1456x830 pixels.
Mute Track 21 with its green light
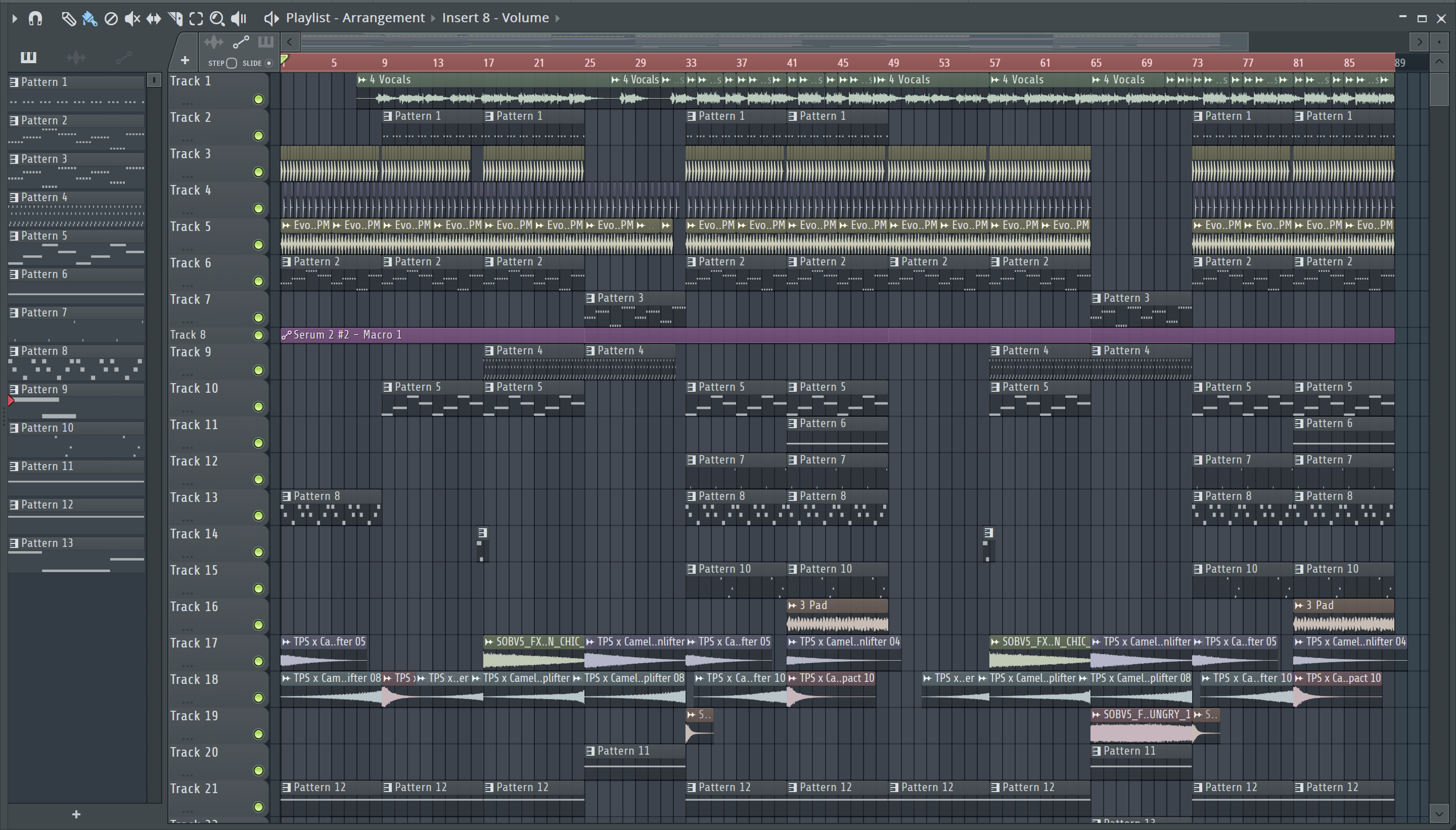coord(258,807)
